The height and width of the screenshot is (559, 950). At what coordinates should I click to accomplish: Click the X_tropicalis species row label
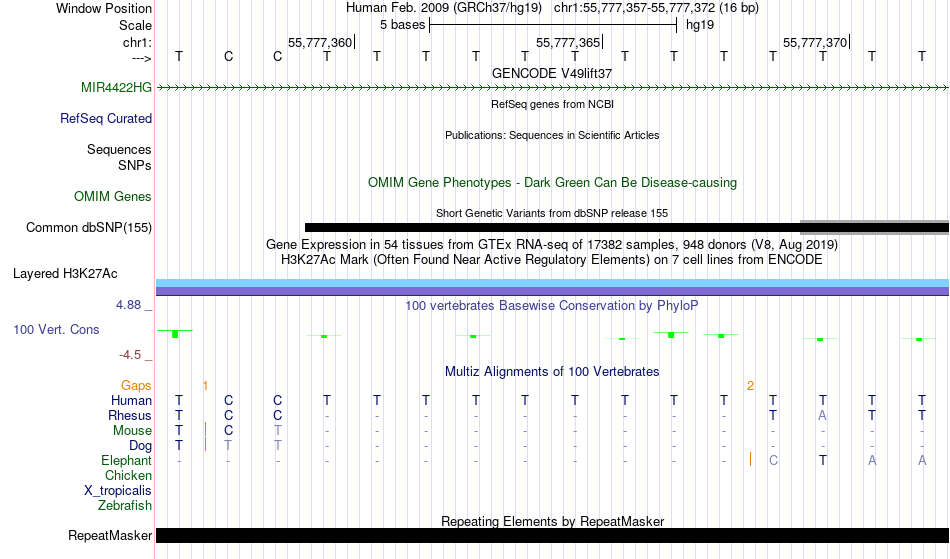coord(118,491)
